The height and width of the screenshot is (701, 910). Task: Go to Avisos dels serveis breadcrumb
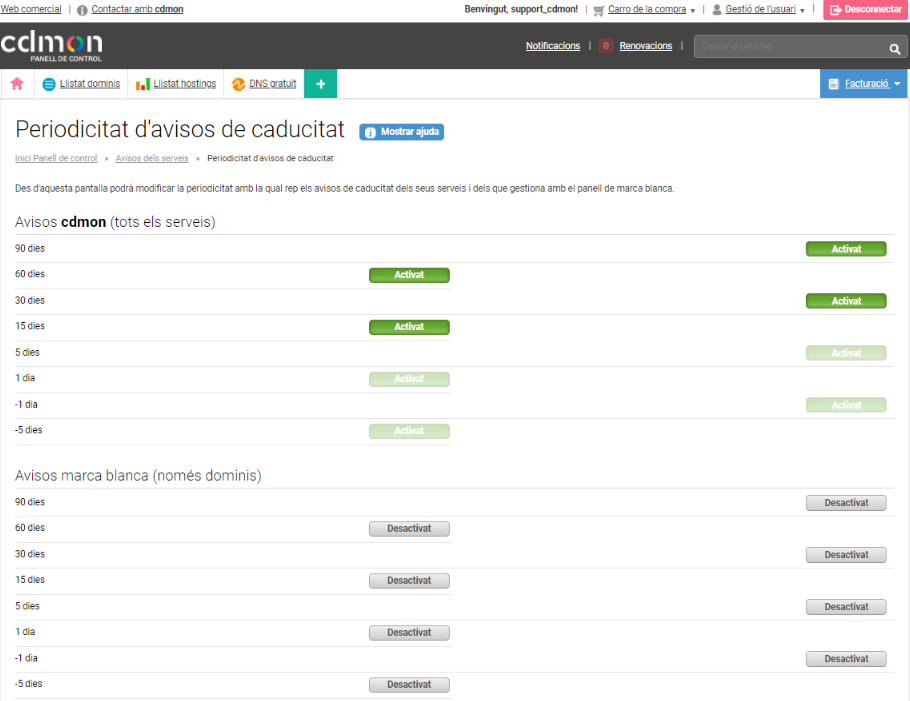(x=152, y=158)
